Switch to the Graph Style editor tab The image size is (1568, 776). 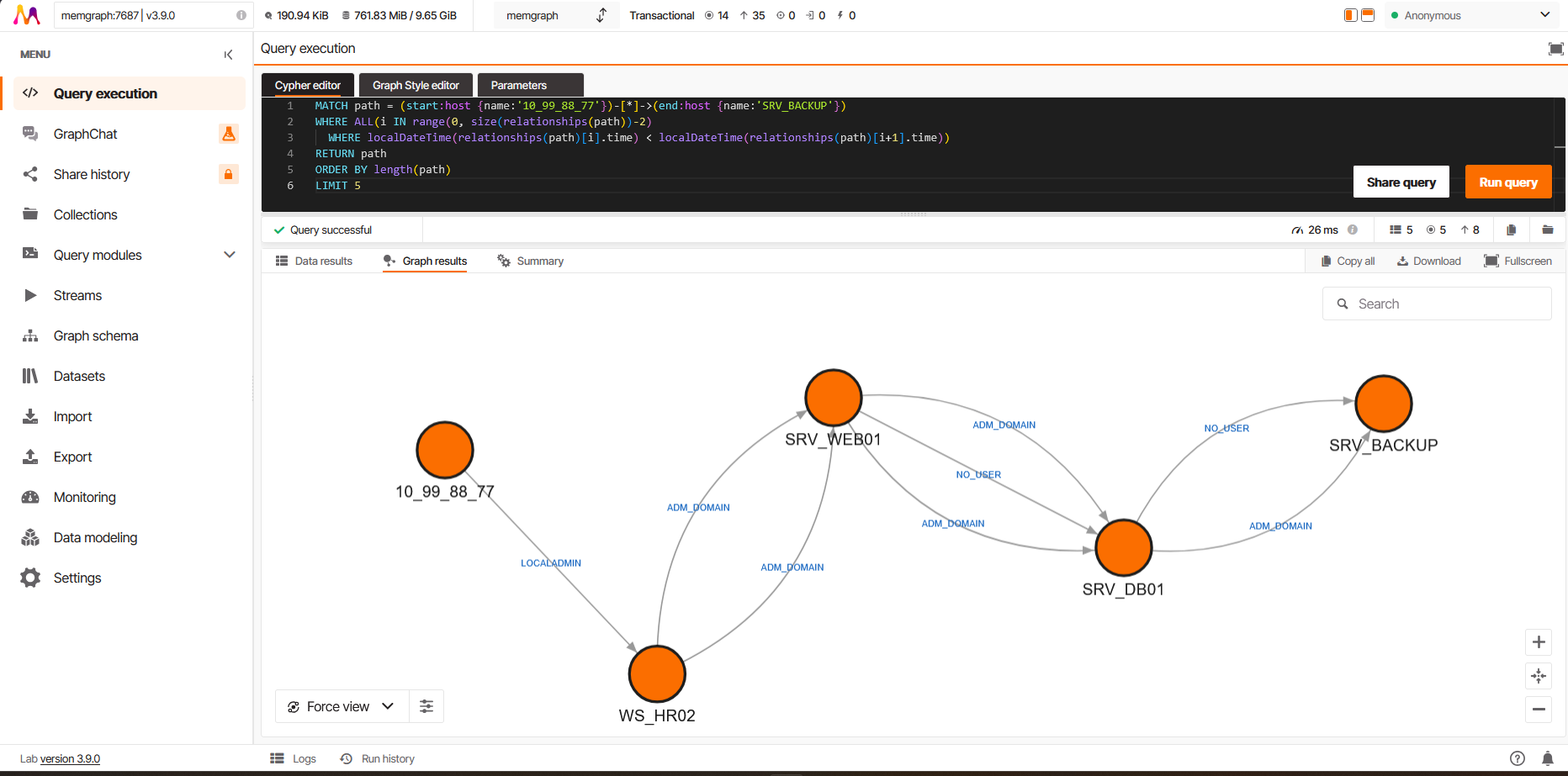pyautogui.click(x=415, y=84)
